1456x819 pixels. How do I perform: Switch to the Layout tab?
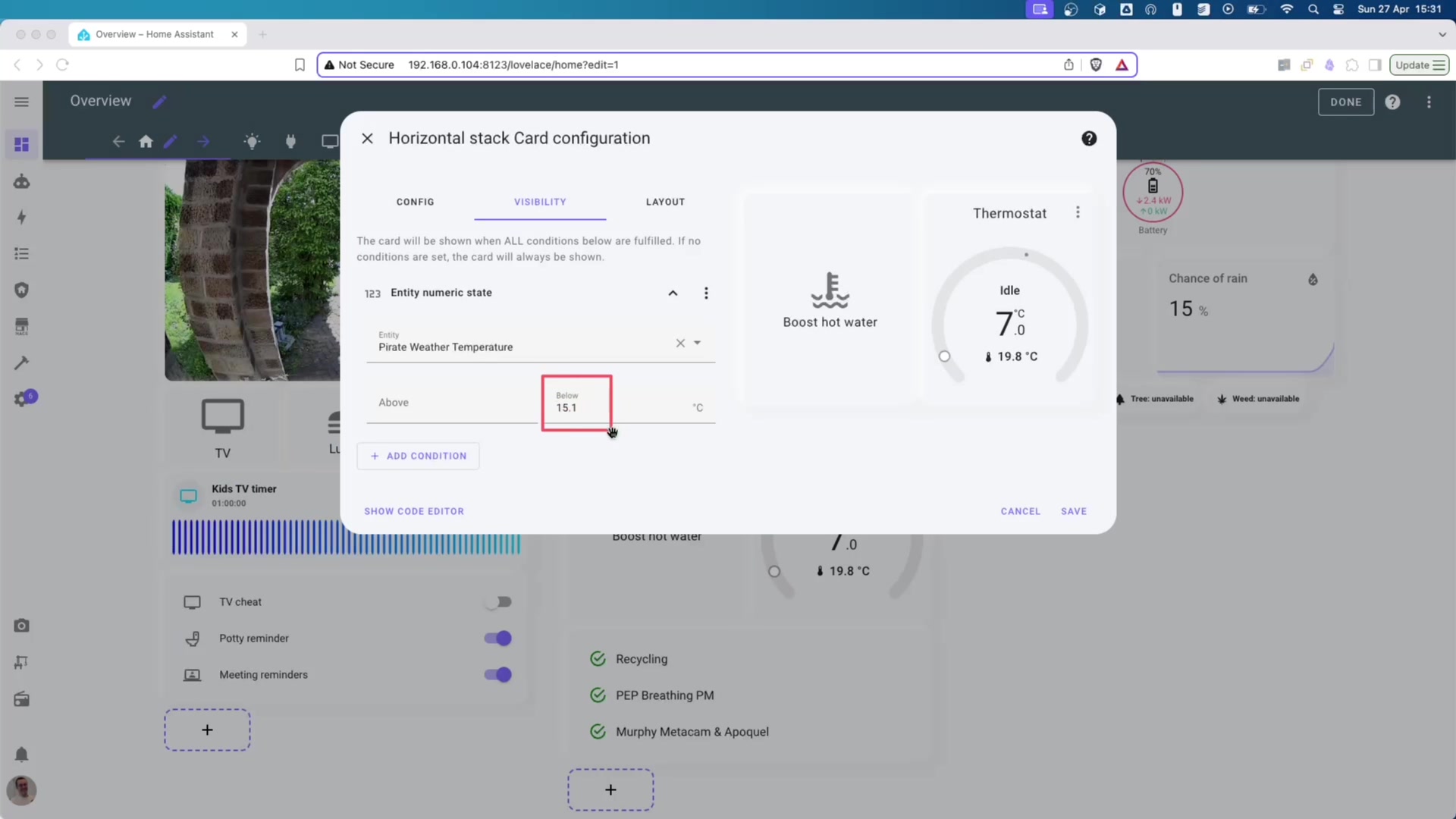(665, 202)
